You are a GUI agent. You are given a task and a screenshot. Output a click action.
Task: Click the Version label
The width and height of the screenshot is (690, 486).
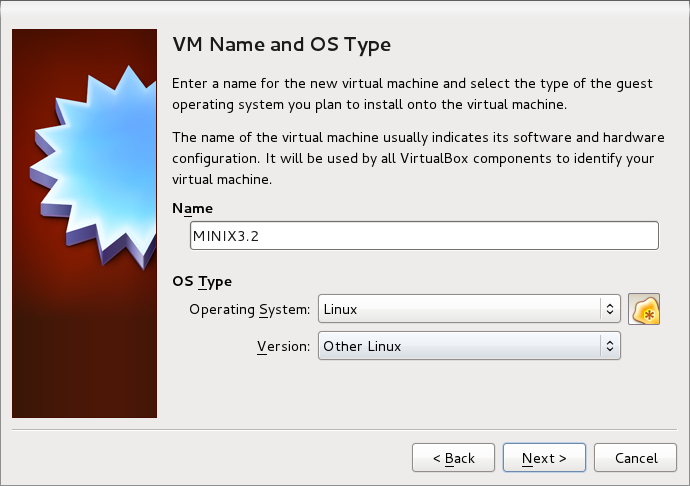point(284,346)
